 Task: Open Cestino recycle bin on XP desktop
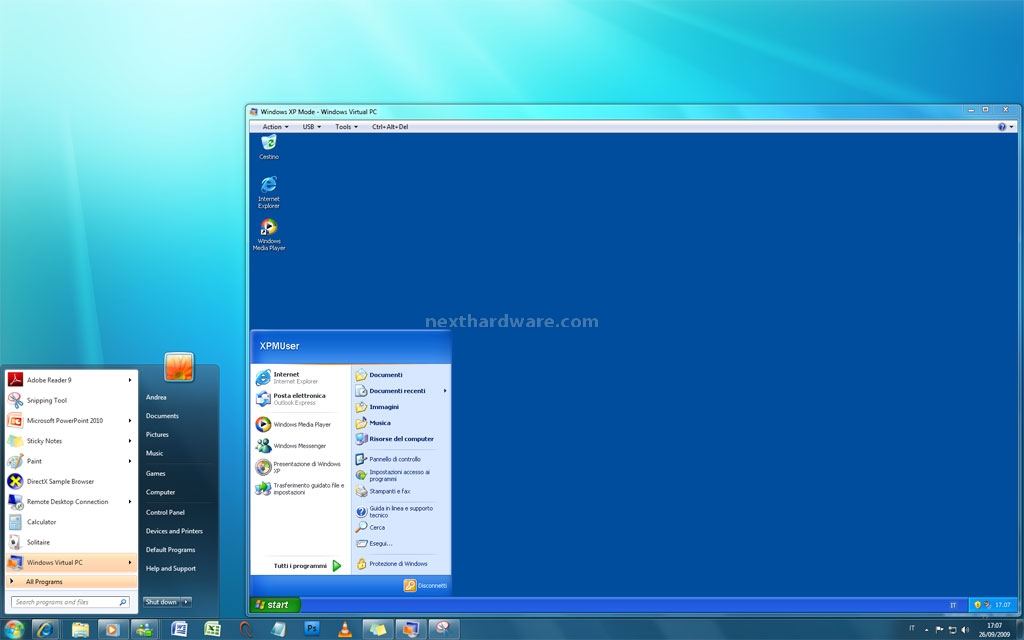point(268,147)
